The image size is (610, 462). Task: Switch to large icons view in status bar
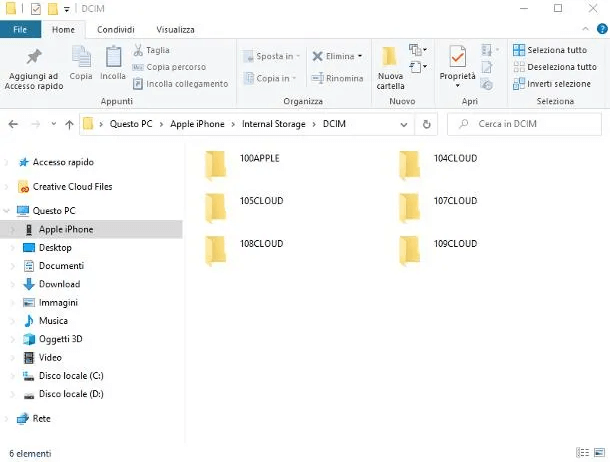tap(598, 453)
